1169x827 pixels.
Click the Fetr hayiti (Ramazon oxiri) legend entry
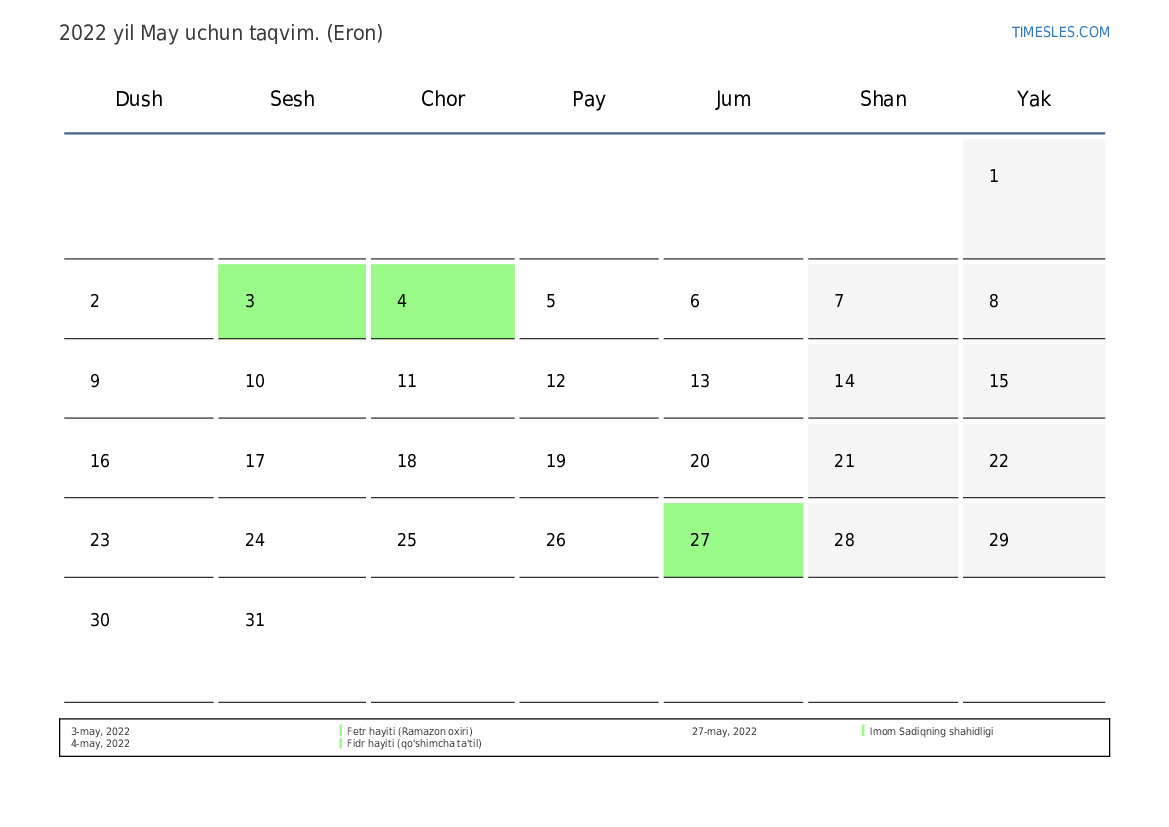click(409, 731)
